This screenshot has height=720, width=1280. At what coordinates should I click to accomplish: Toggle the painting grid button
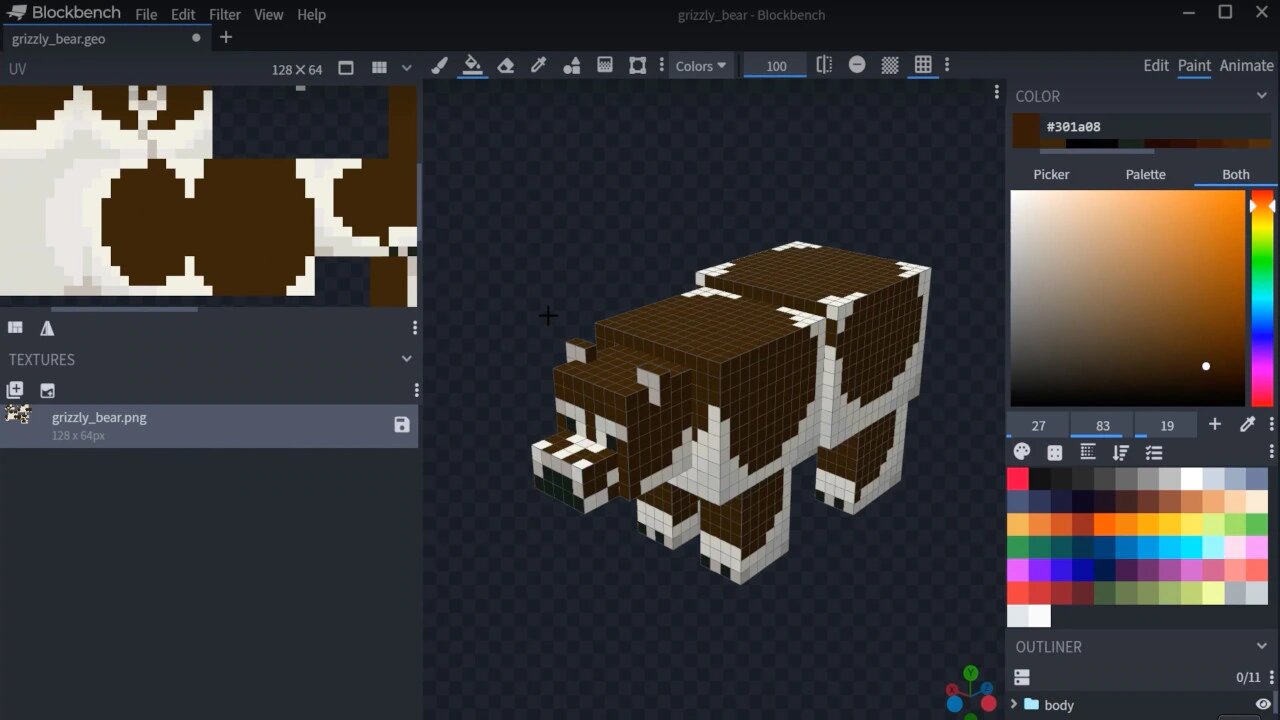point(923,65)
